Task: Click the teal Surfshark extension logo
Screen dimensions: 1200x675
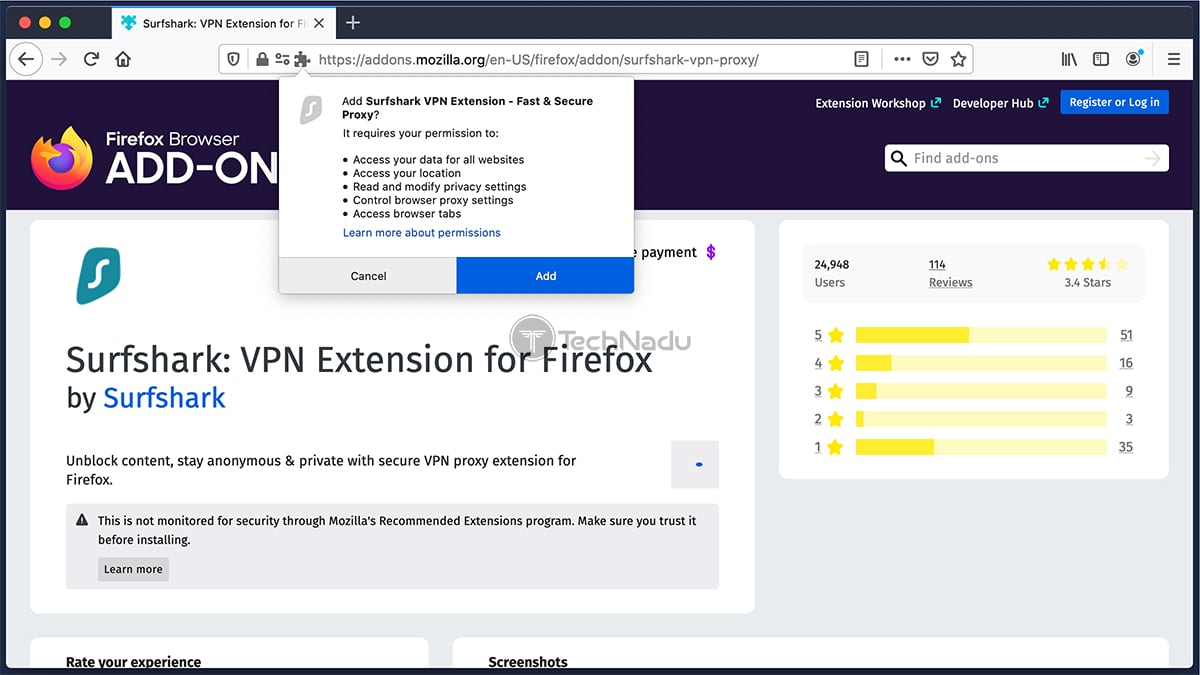Action: [x=98, y=274]
